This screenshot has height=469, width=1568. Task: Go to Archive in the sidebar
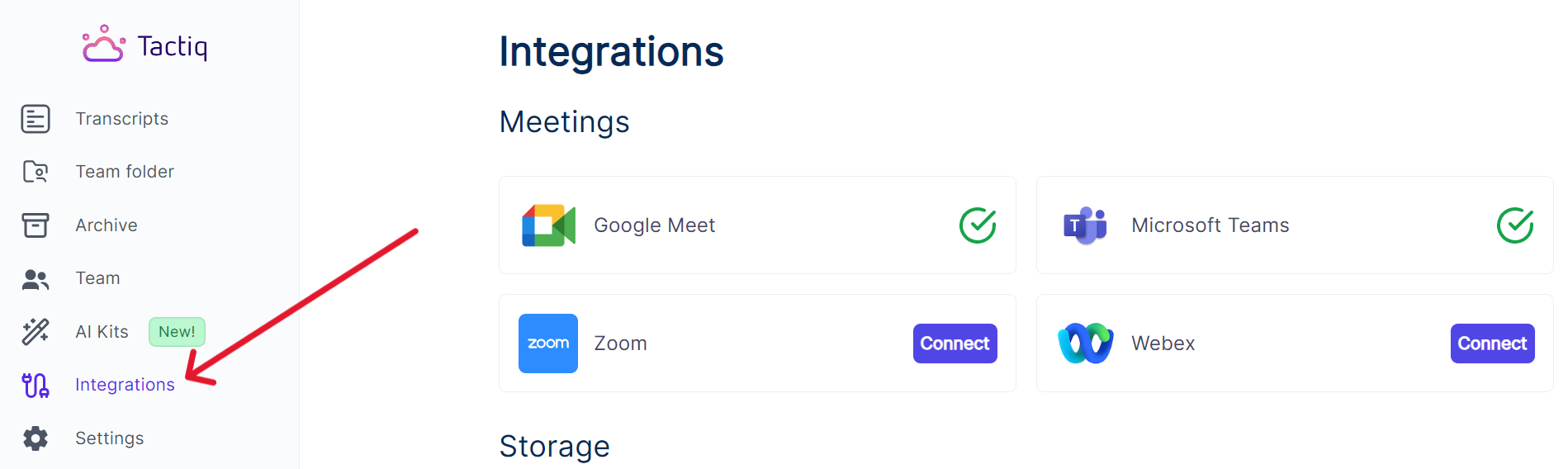coord(107,225)
